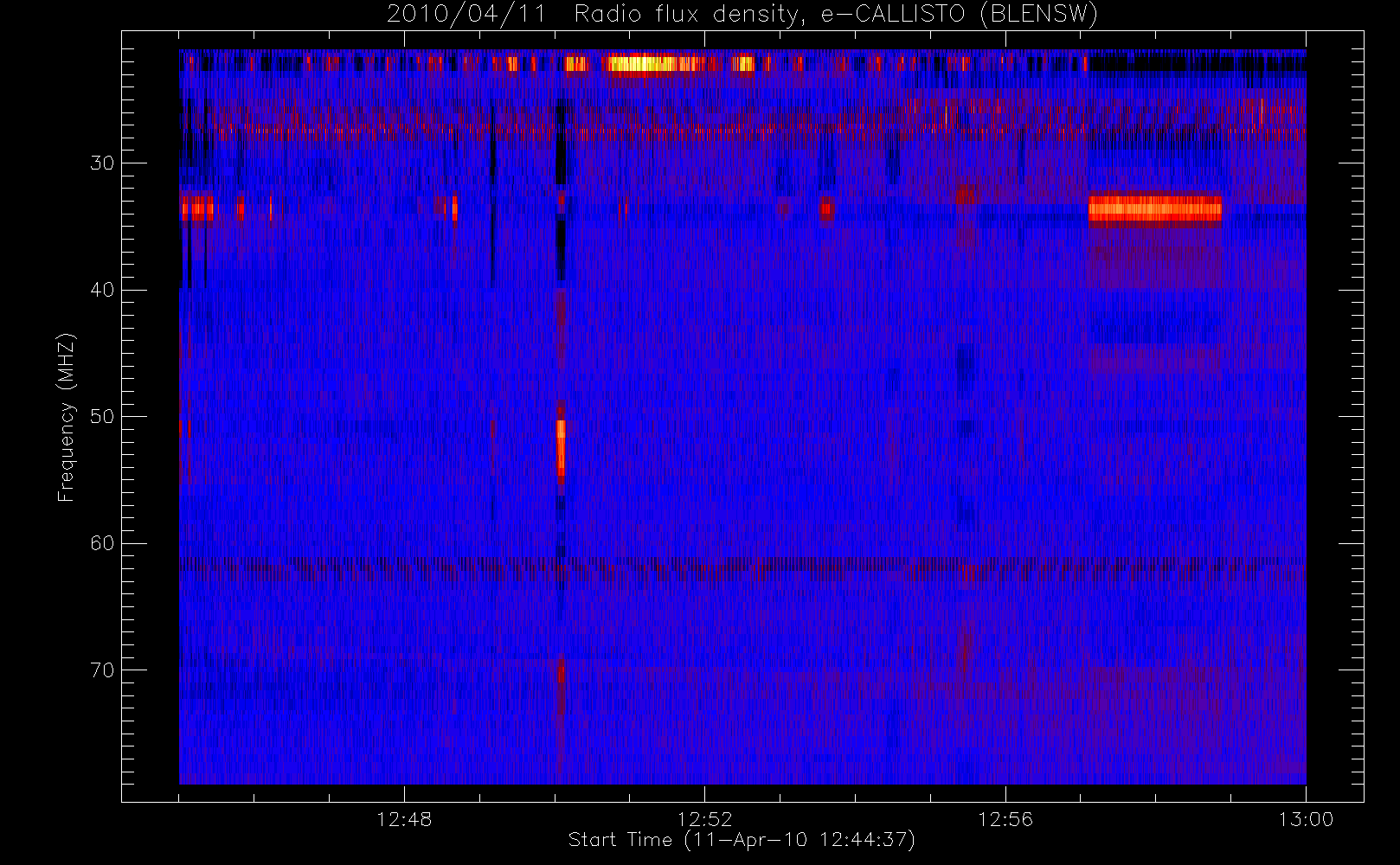This screenshot has height=865, width=1400.
Task: Click the bright burst near 50 MHz at 12:50
Action: coord(561,447)
